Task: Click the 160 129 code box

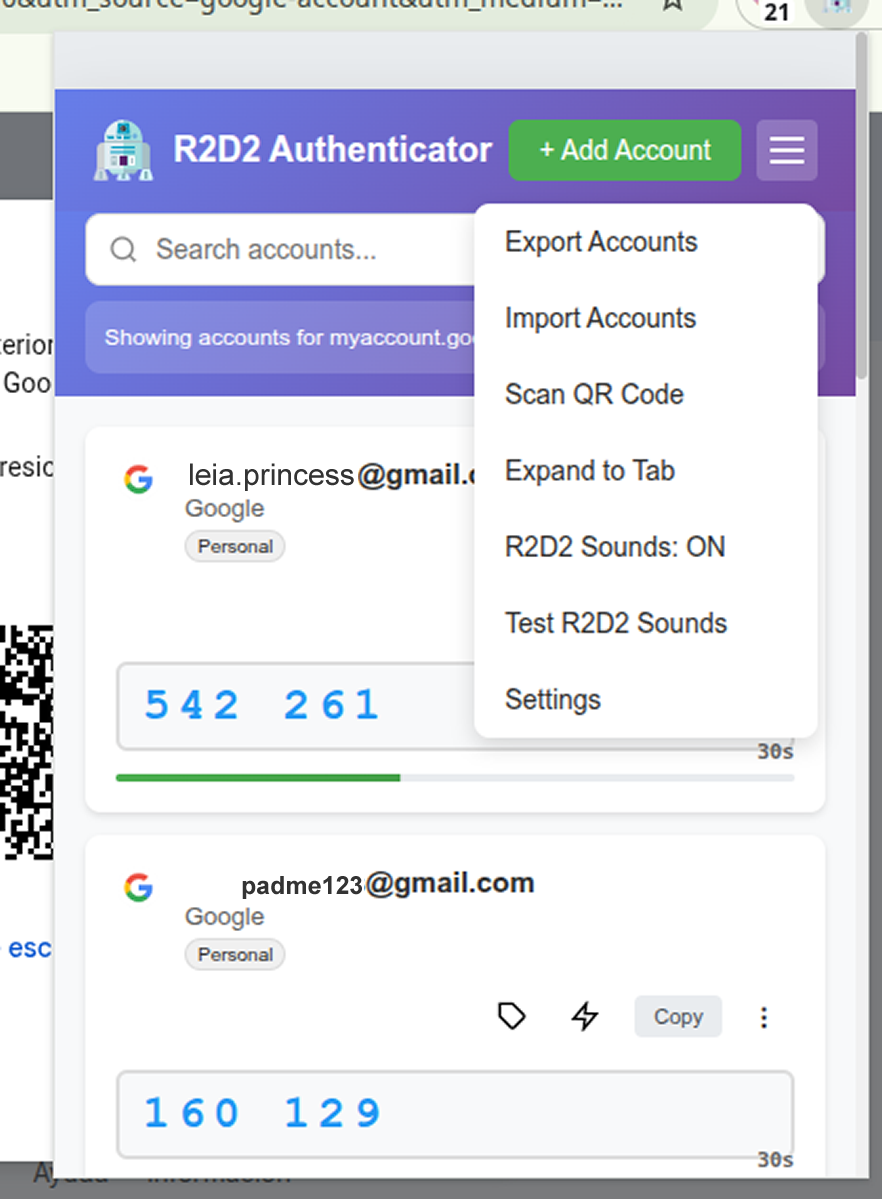Action: click(455, 1114)
